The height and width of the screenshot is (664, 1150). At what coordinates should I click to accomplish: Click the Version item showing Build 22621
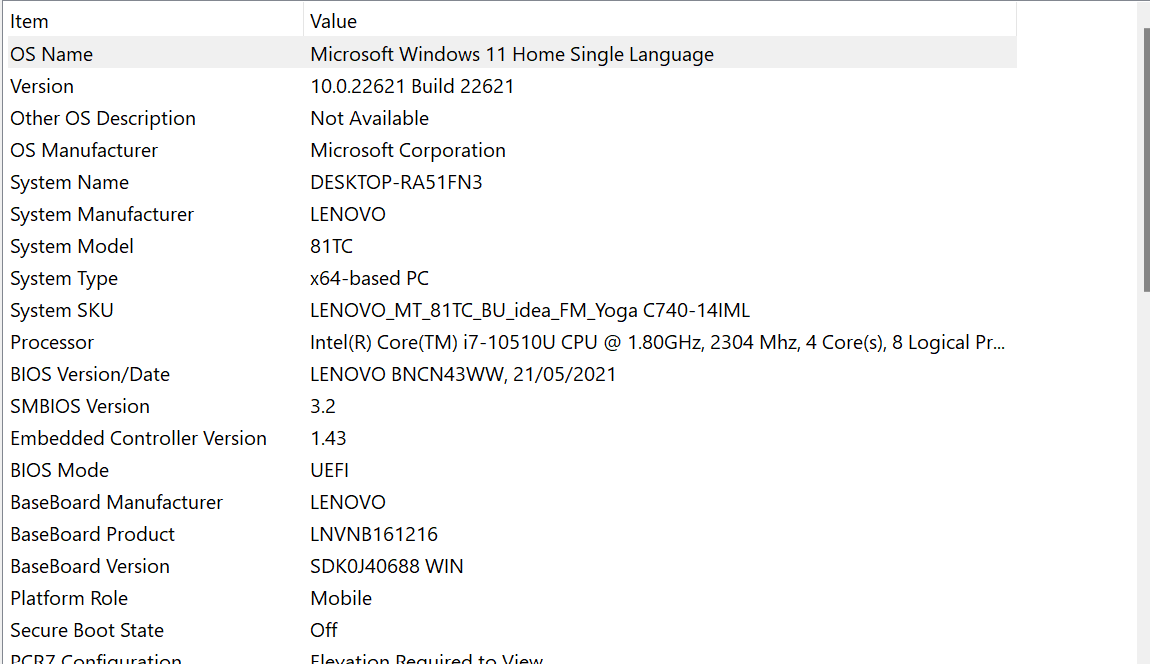tap(400, 86)
